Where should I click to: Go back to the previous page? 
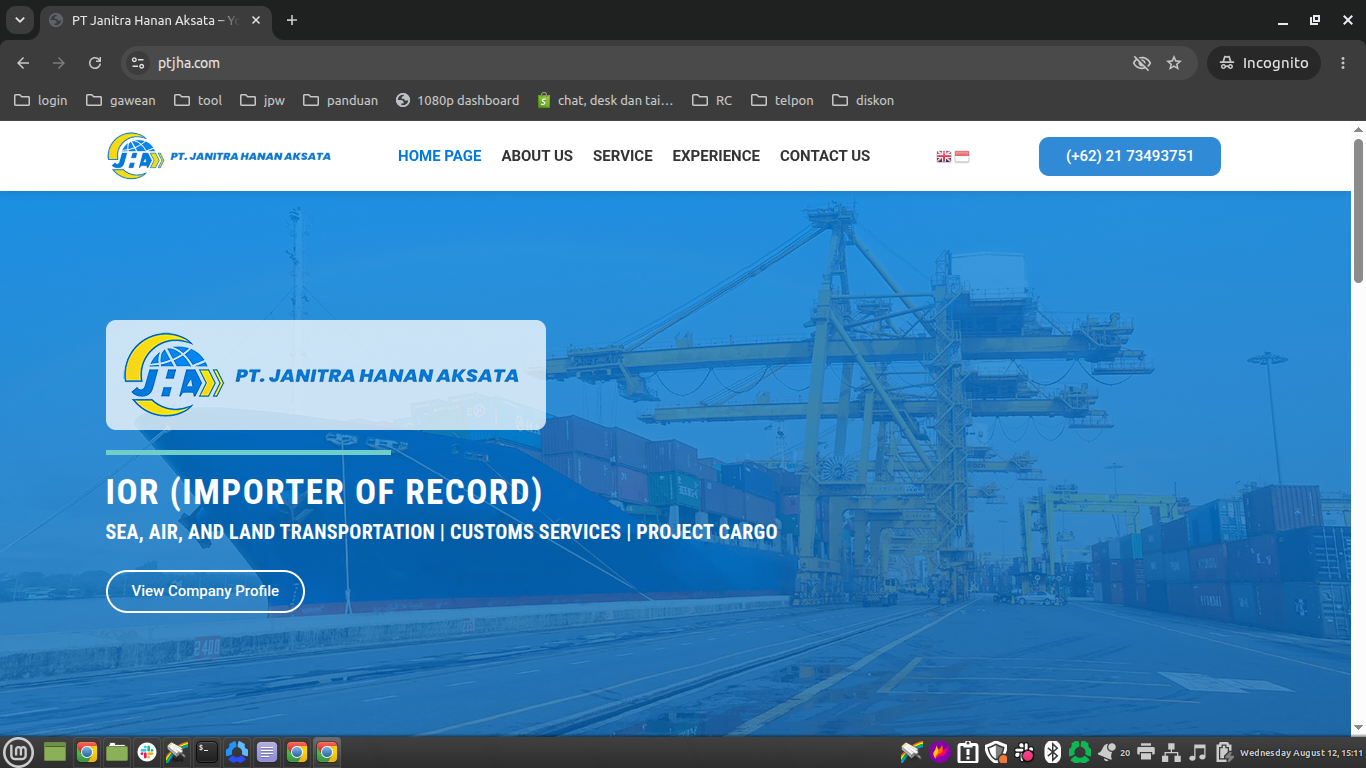(23, 63)
